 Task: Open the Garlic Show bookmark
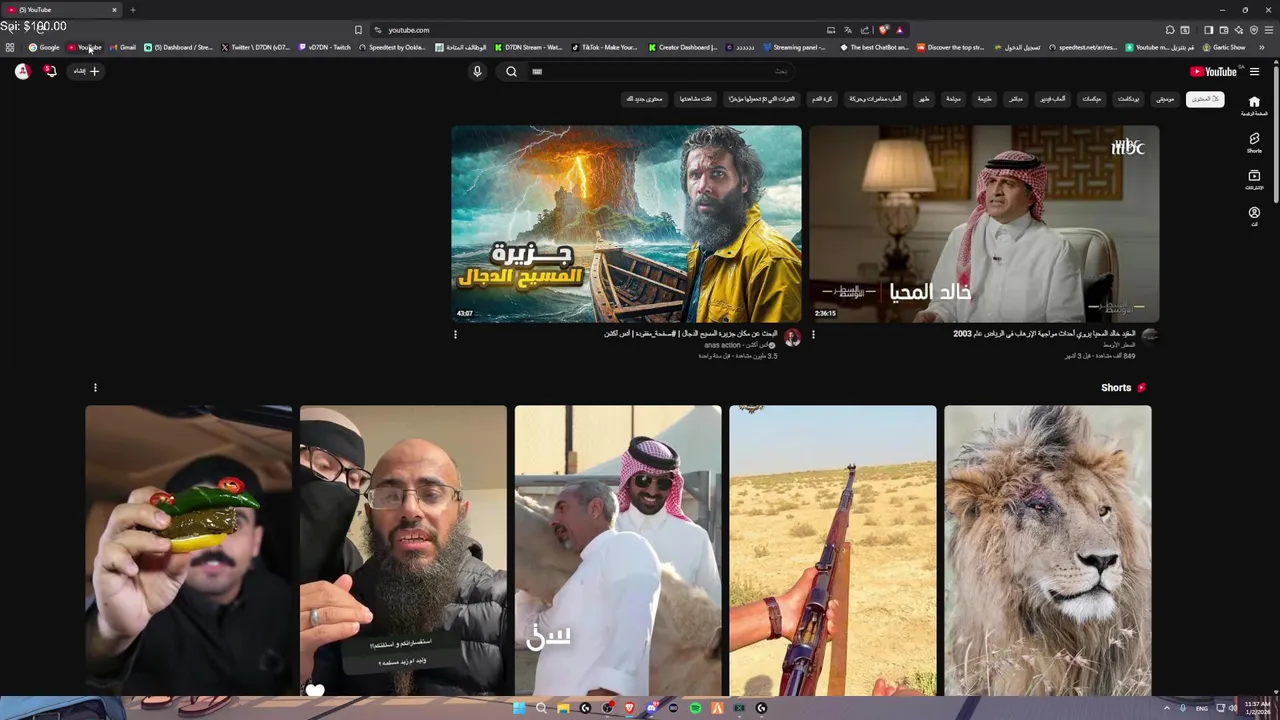click(1224, 47)
